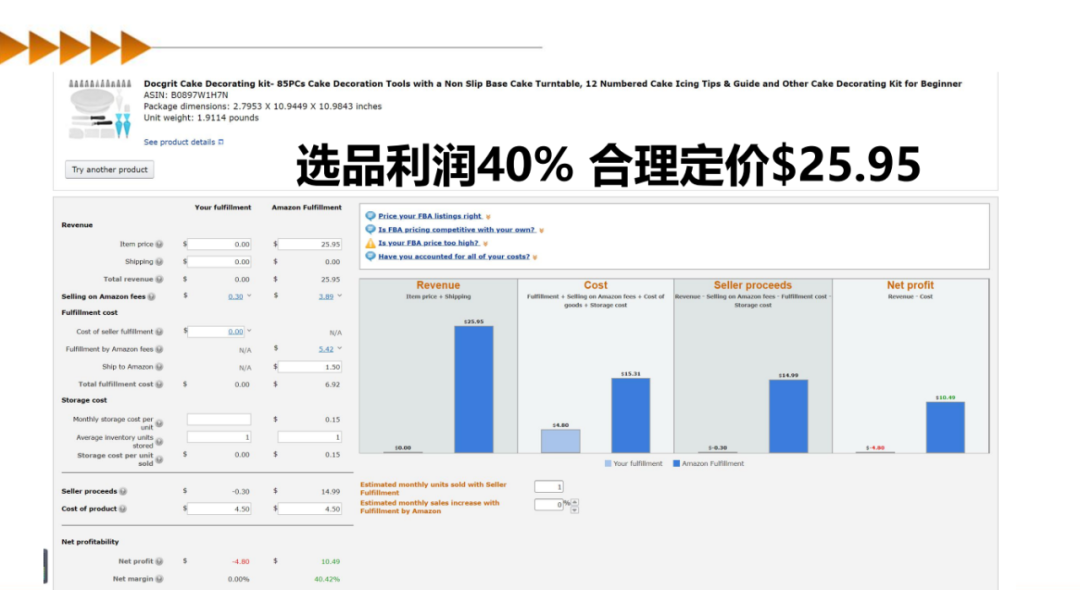This screenshot has width=1080, height=590.
Task: Click help icon for Average inventory units stored
Action: pos(159,441)
